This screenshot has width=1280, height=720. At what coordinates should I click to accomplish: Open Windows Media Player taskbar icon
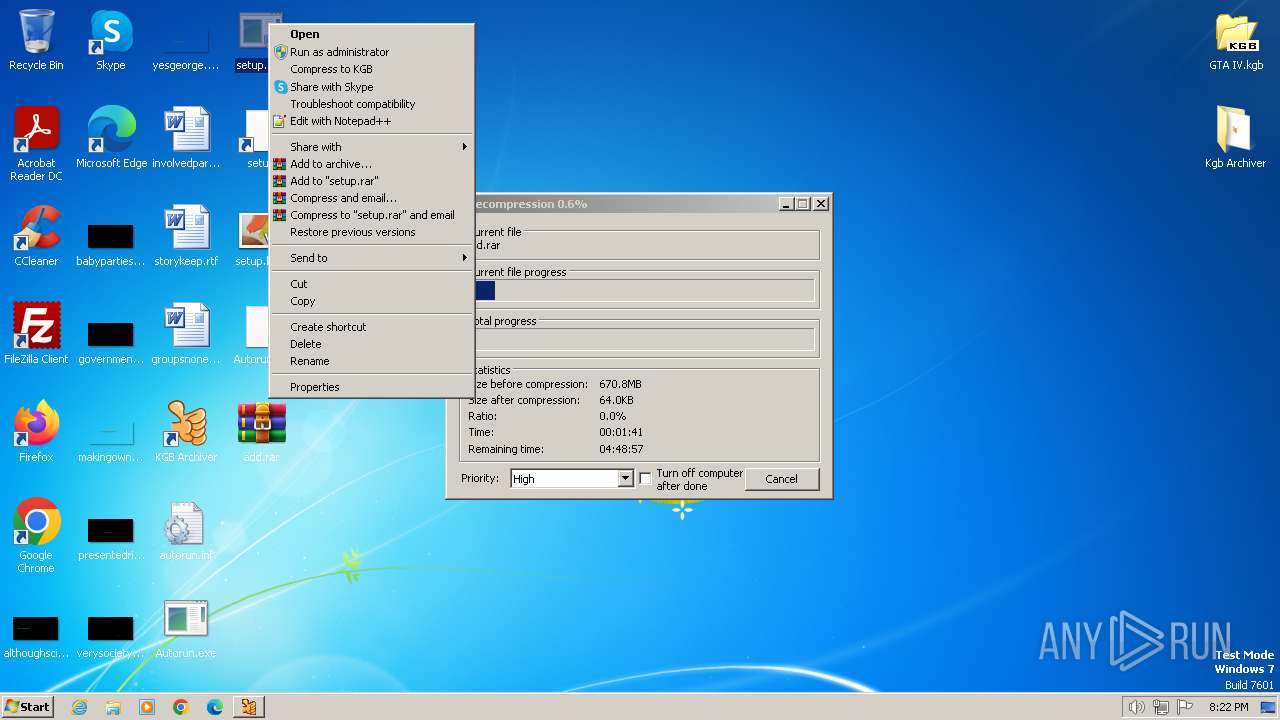point(147,707)
